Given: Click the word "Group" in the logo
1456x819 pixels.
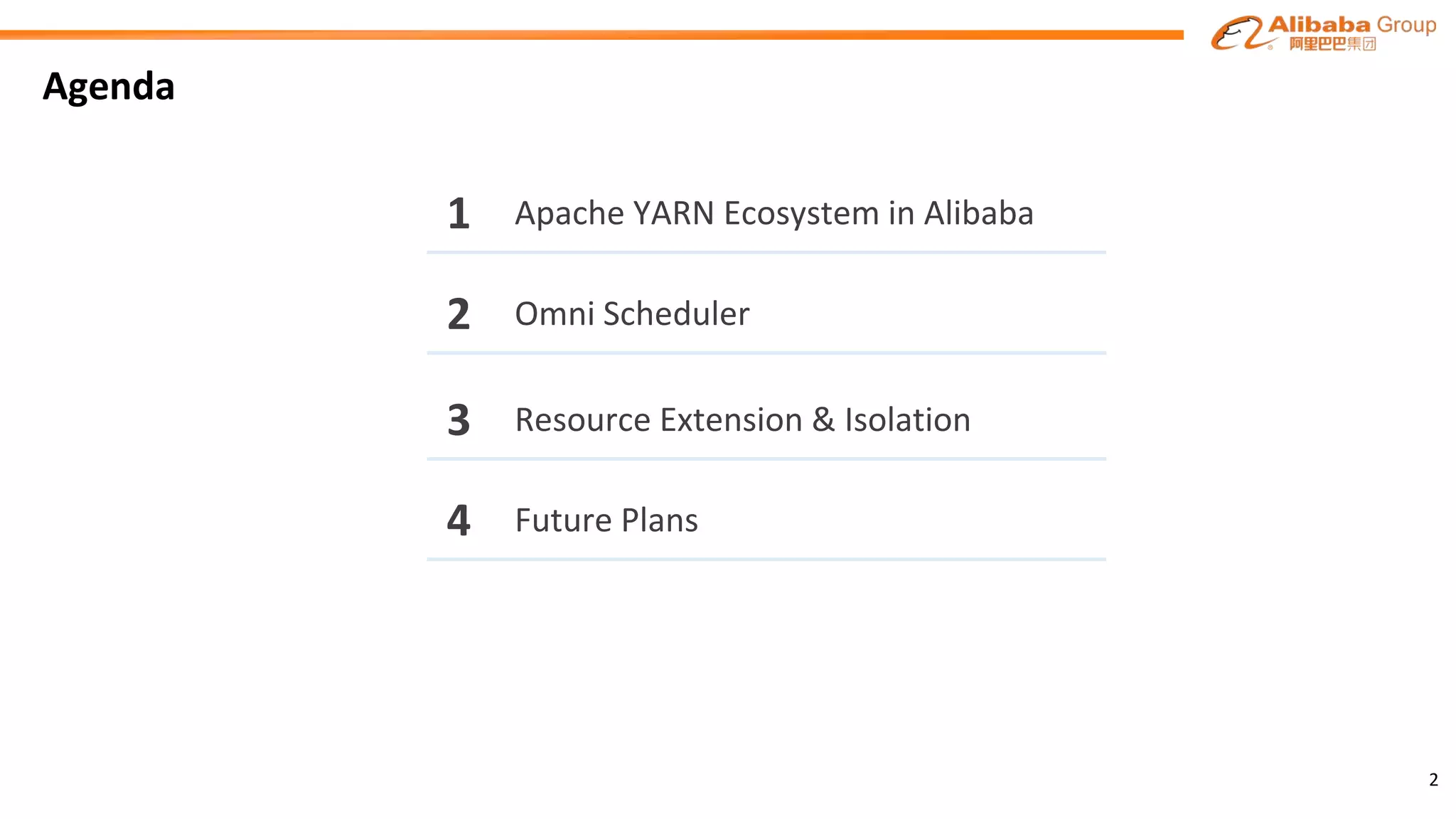Looking at the screenshot, I should tap(1406, 25).
